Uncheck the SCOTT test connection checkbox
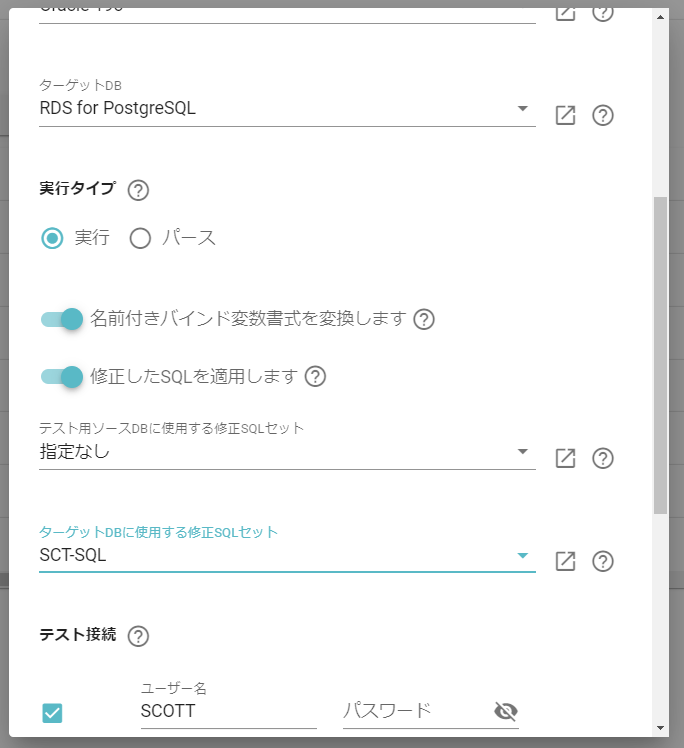684x748 pixels. point(52,713)
